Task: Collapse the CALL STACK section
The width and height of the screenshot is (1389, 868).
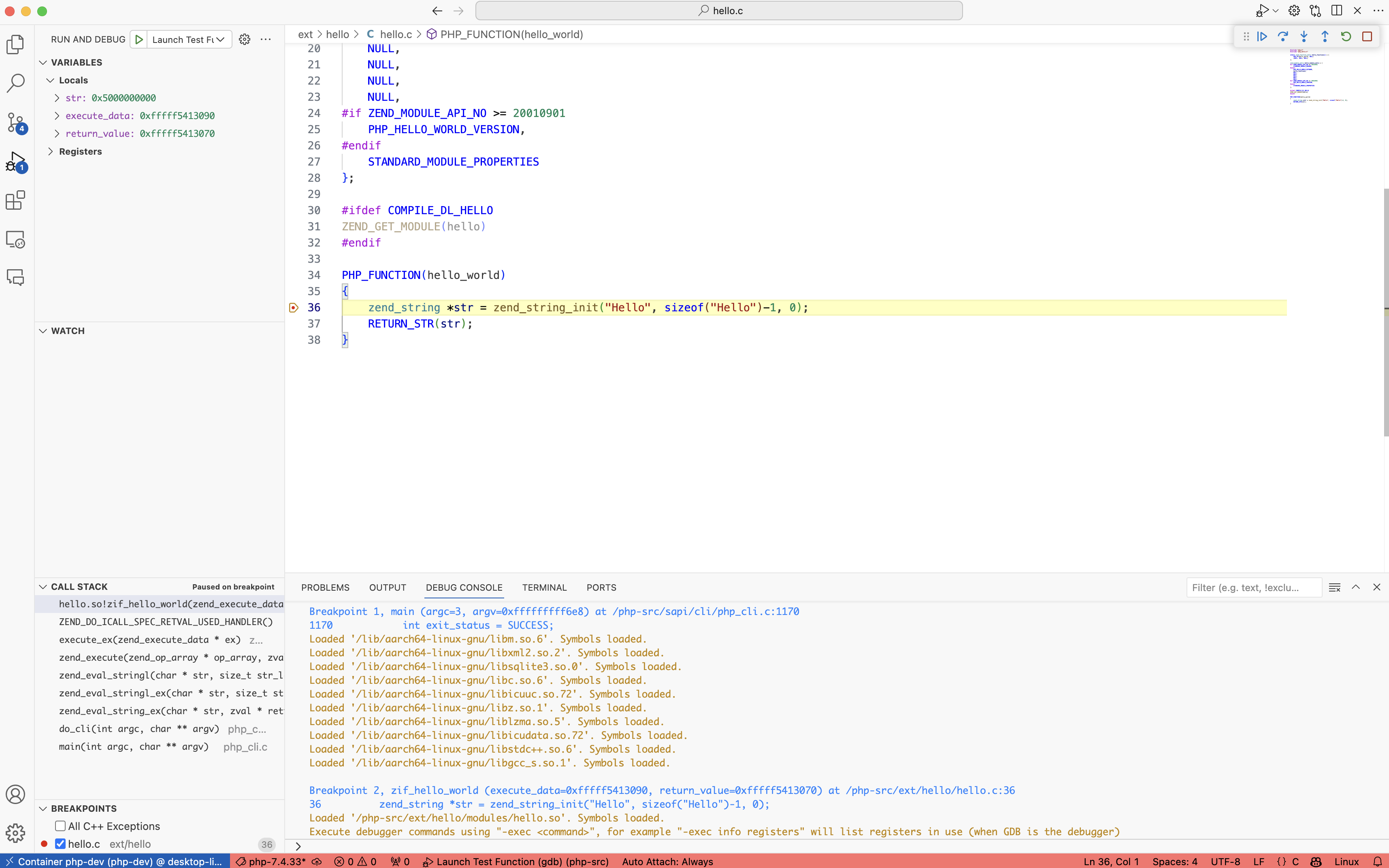Action: pyautogui.click(x=43, y=587)
